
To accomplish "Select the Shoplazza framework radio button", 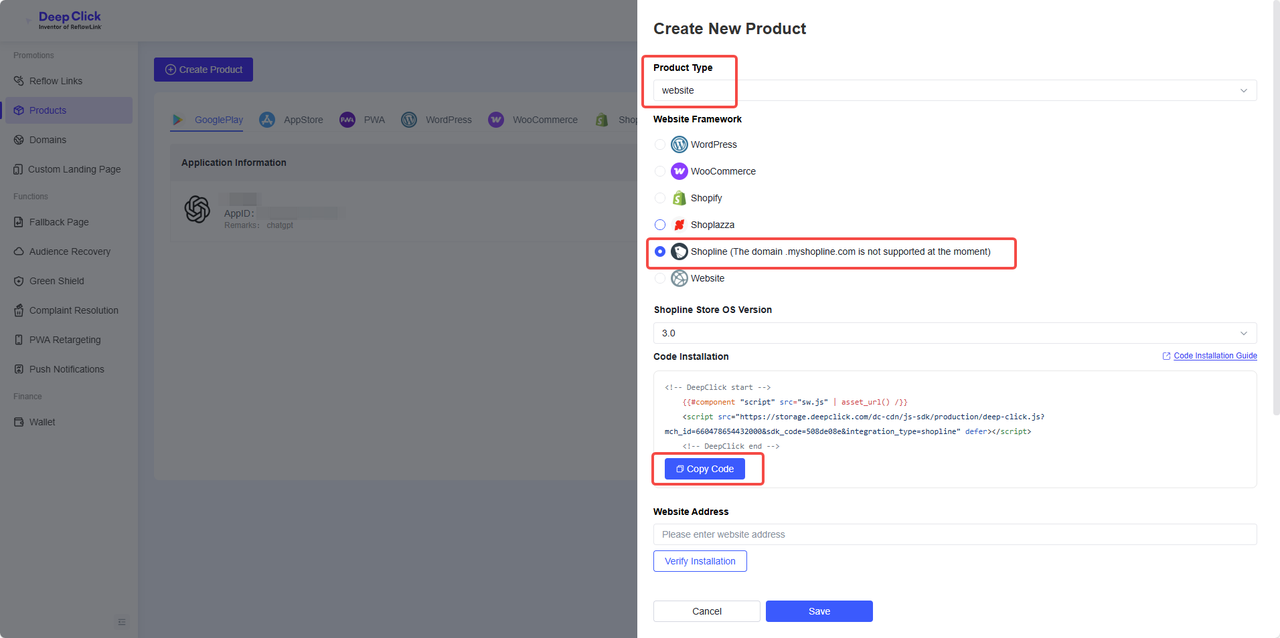I will coord(660,225).
